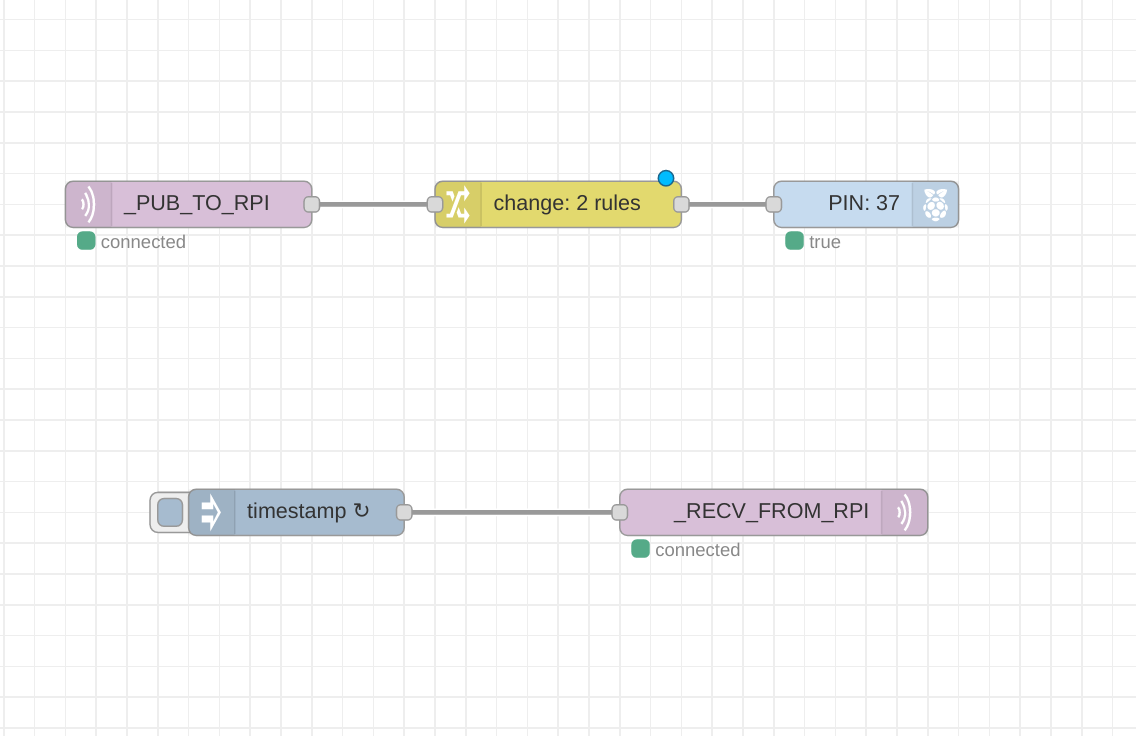Click the output port of _PUB_TO_RPI
The width and height of the screenshot is (1136, 736).
pos(310,203)
